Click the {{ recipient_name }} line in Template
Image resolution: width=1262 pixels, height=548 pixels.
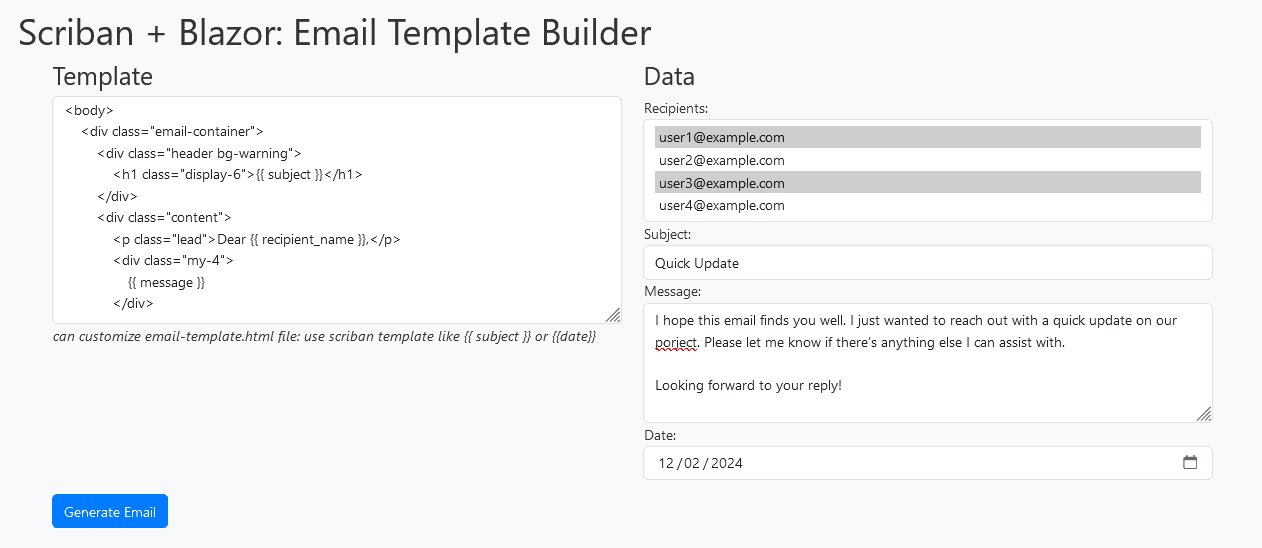[257, 239]
